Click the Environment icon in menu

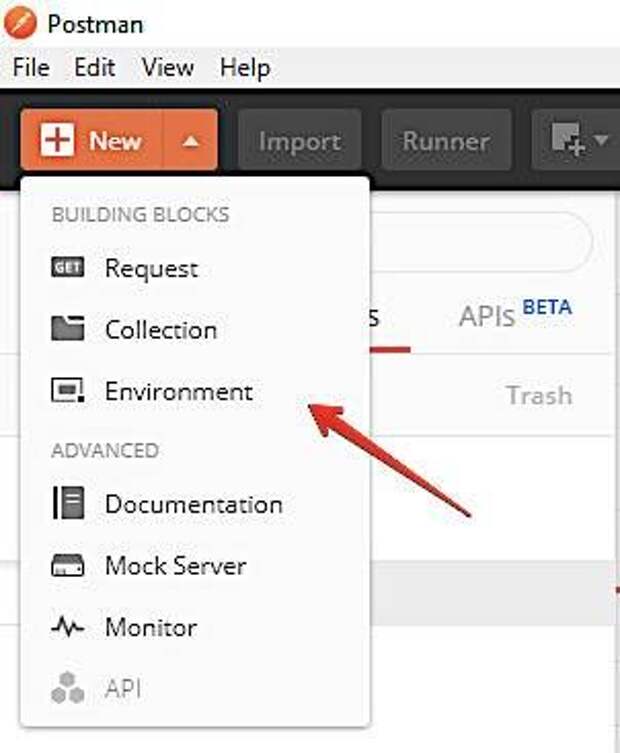coord(68,391)
